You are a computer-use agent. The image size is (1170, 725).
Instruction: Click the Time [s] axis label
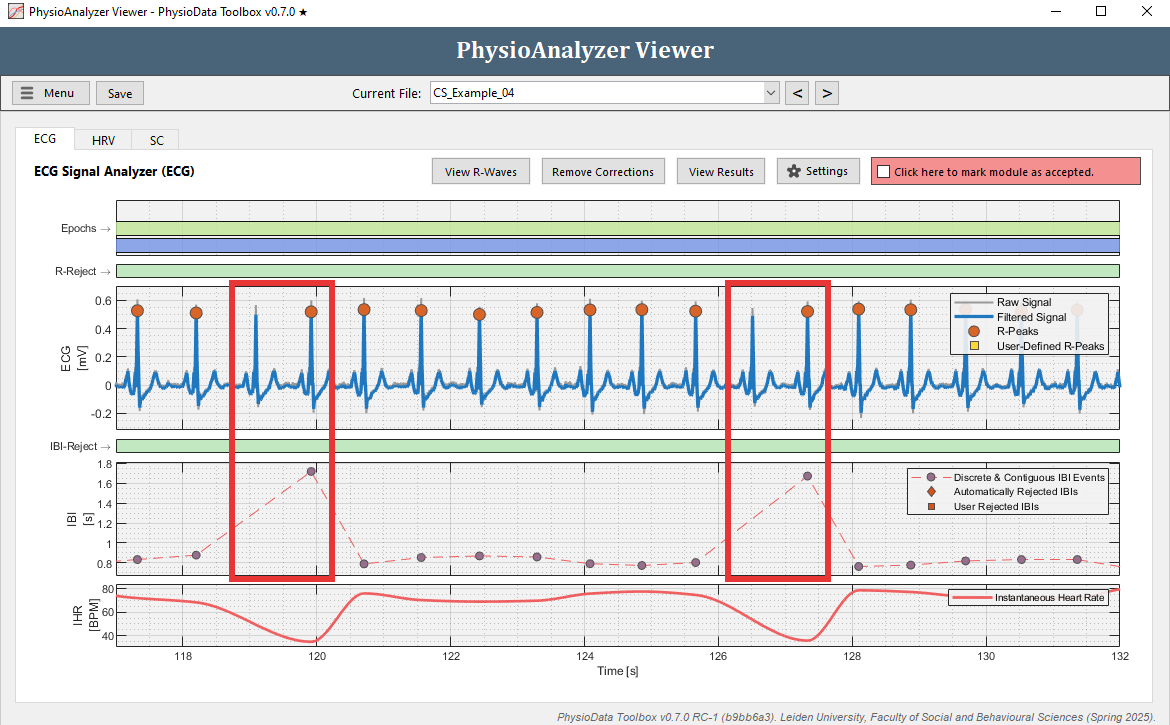pyautogui.click(x=618, y=671)
